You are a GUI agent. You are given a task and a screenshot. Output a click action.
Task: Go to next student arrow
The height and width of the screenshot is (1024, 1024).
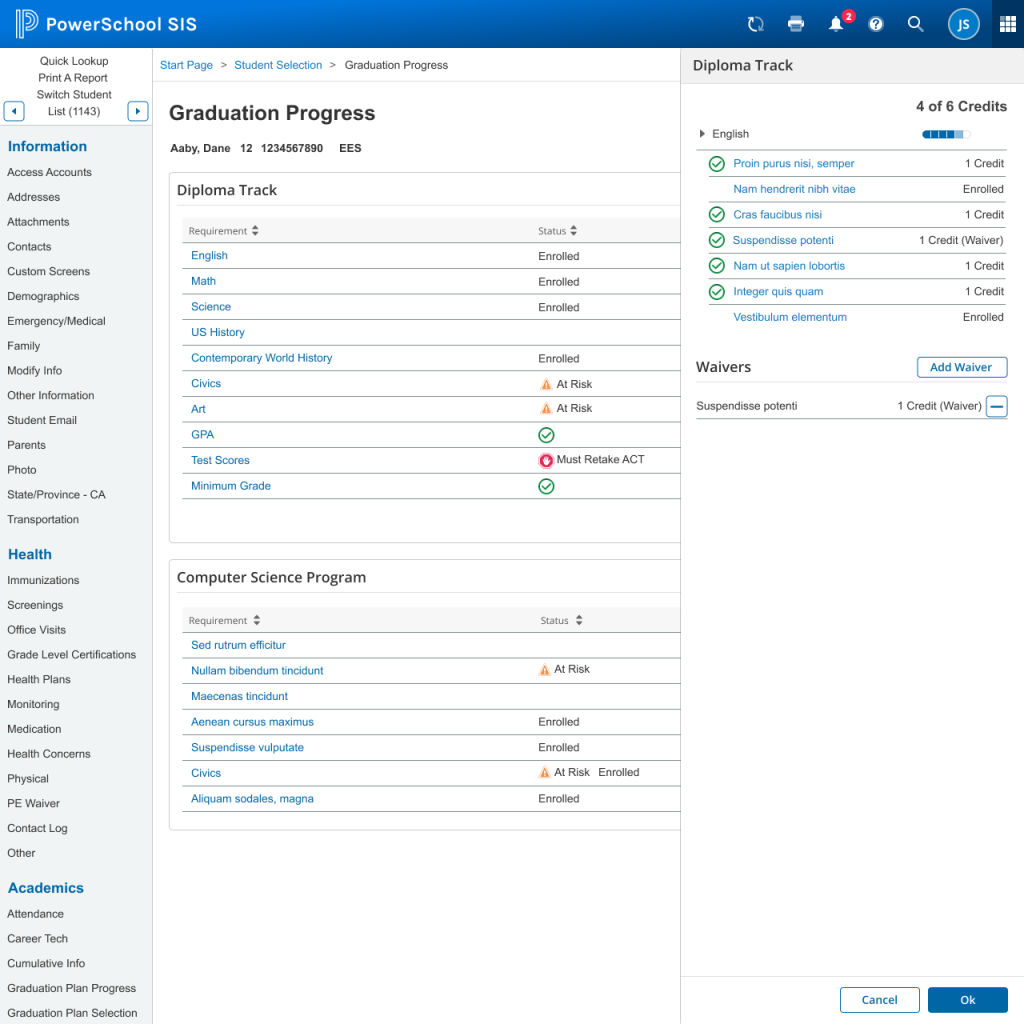[139, 111]
